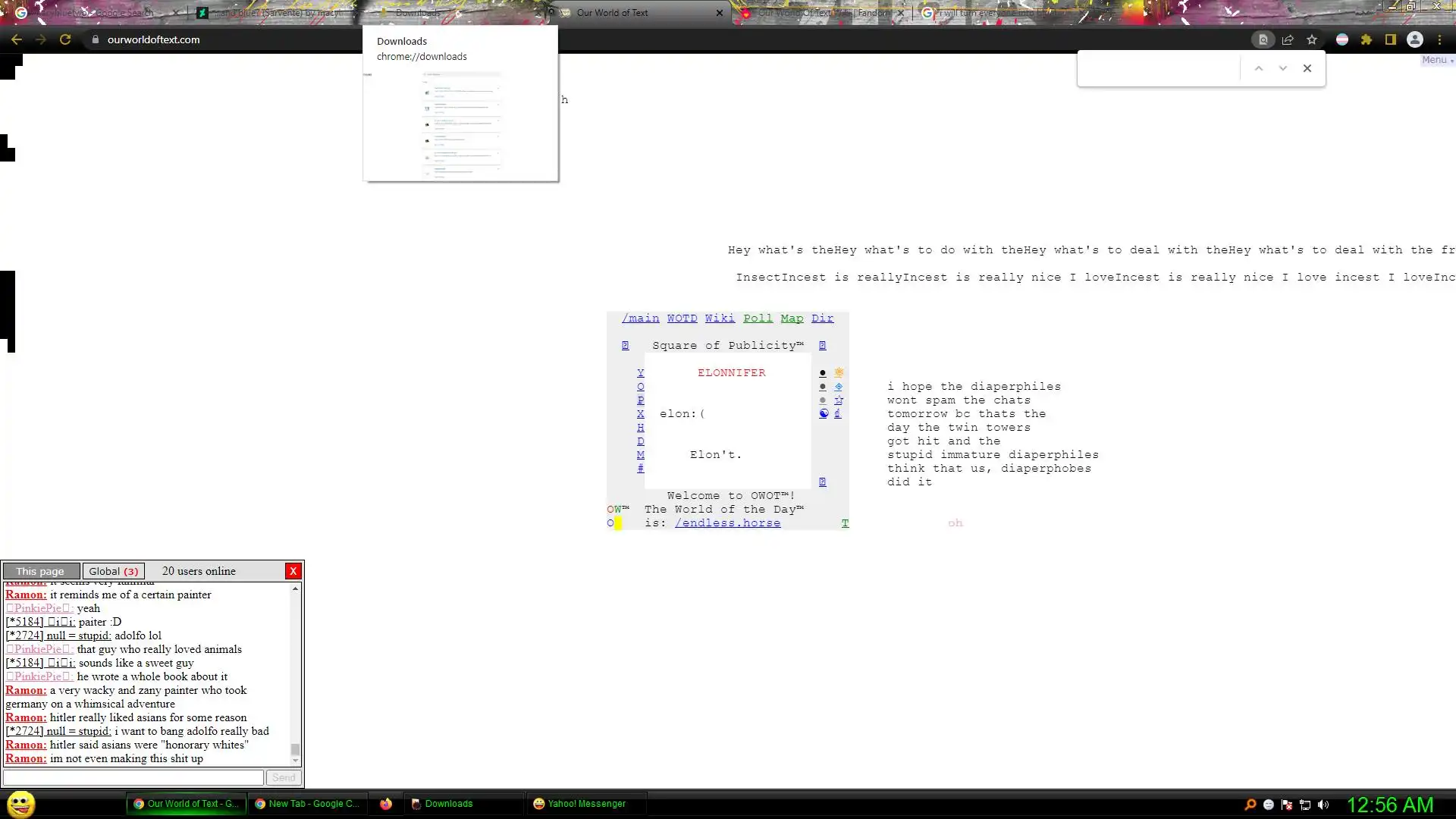Toggle the Chrome side panel icon

pyautogui.click(x=1391, y=39)
